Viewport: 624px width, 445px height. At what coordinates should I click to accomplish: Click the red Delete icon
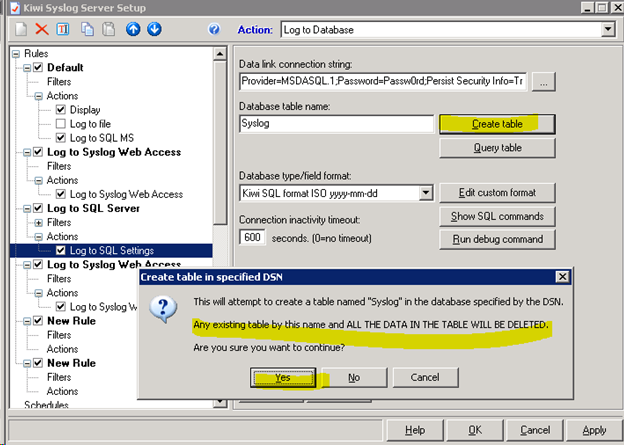41,29
